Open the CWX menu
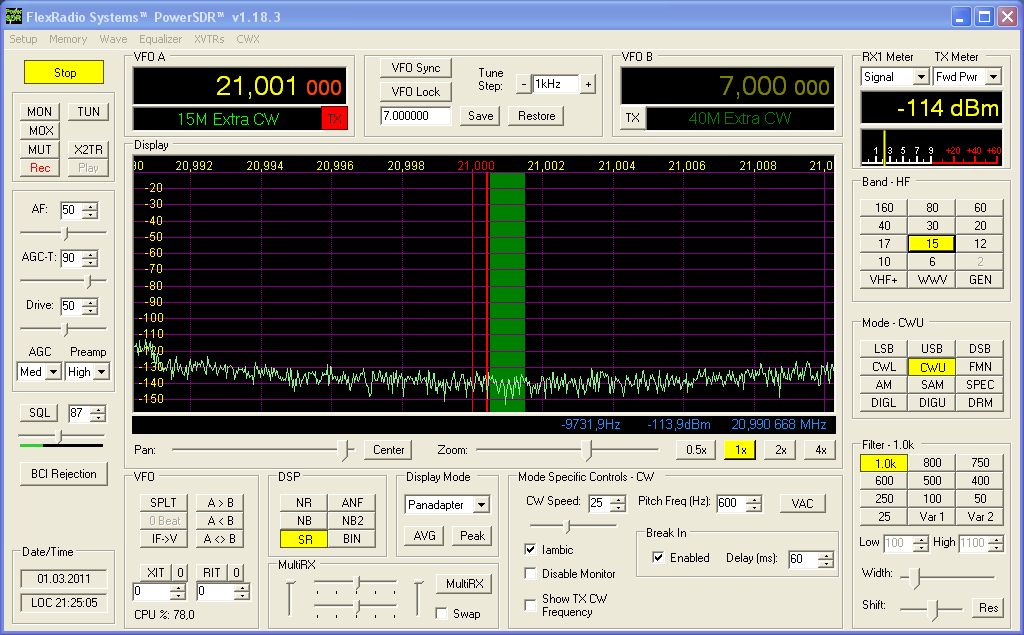 [x=248, y=39]
